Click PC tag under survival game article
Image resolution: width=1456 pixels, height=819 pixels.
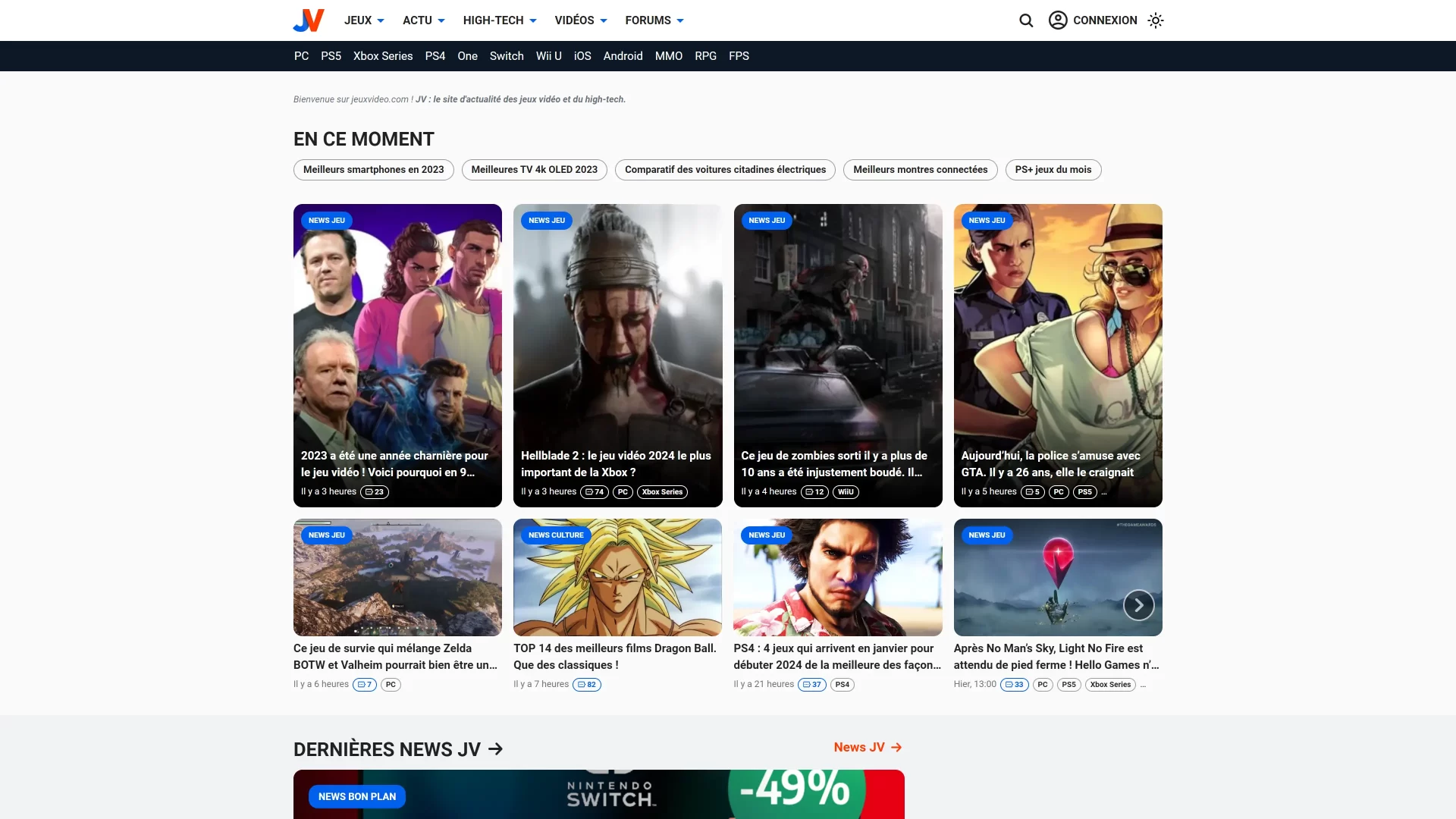pos(391,685)
